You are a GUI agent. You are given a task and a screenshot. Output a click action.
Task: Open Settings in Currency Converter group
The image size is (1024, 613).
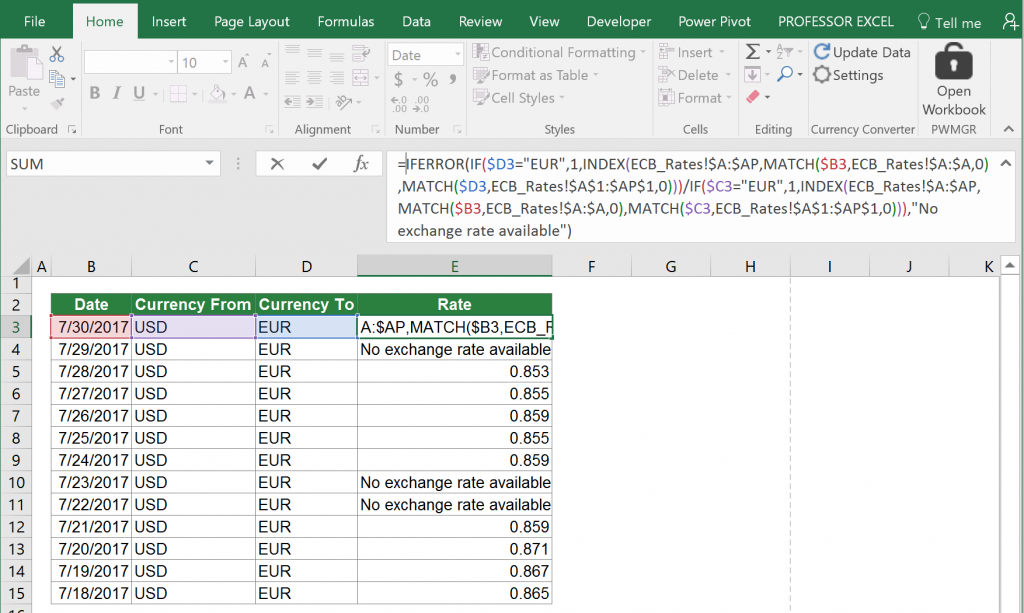click(x=855, y=74)
